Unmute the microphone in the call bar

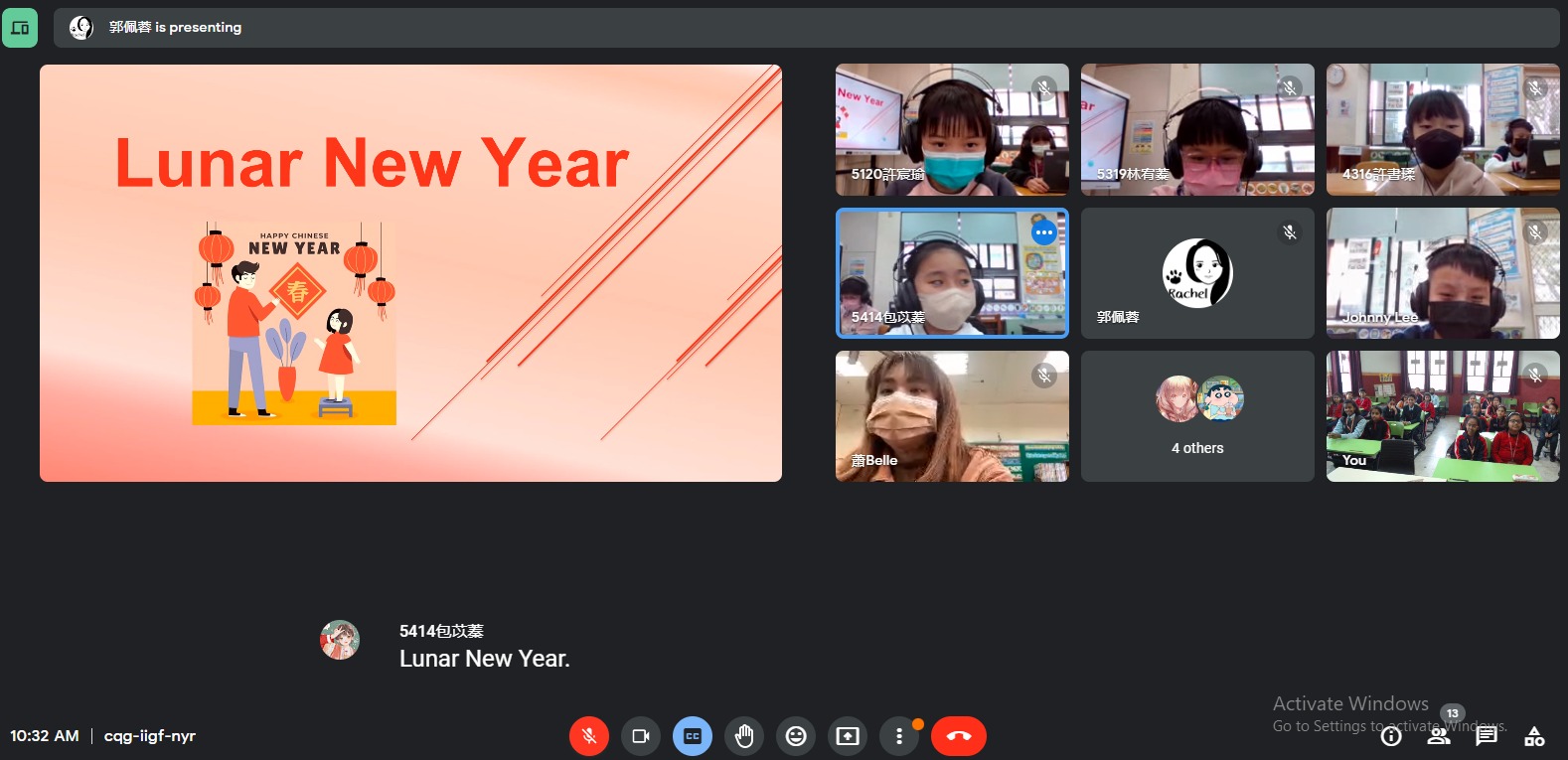(588, 736)
